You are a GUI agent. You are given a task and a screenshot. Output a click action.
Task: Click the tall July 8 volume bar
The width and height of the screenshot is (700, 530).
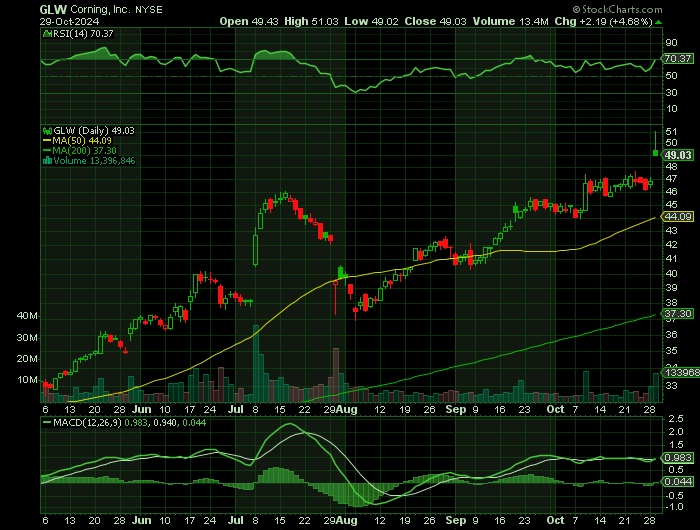pos(256,363)
